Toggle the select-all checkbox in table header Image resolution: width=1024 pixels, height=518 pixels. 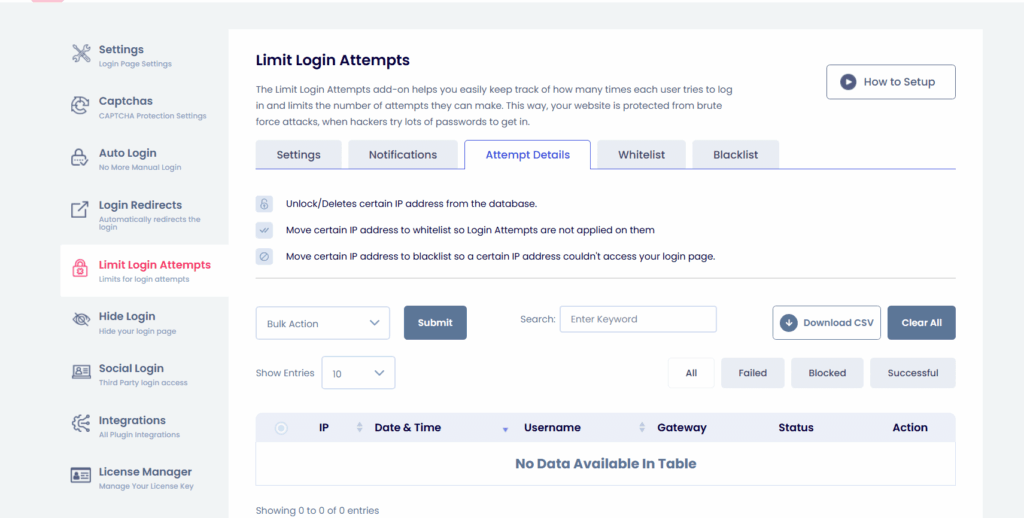[x=281, y=428]
